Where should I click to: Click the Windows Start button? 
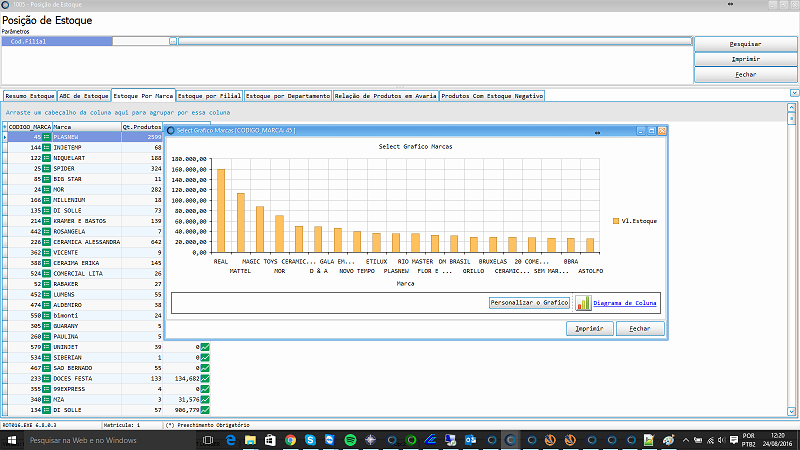pos(11,440)
